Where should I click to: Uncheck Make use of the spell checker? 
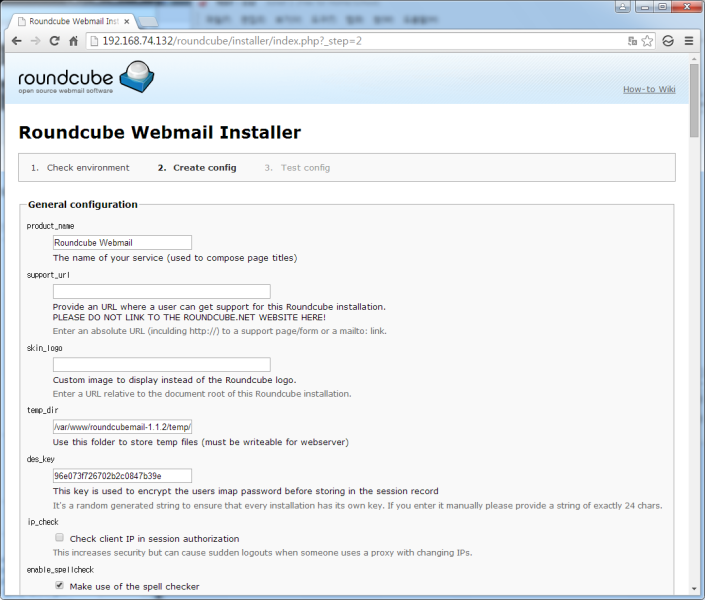point(59,586)
